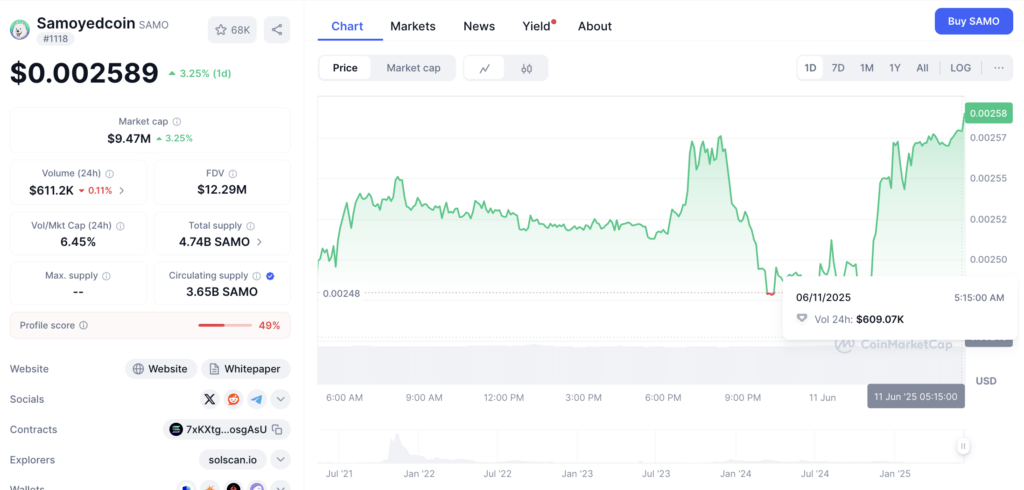Add SAMO to watchlist via star button

pyautogui.click(x=232, y=30)
